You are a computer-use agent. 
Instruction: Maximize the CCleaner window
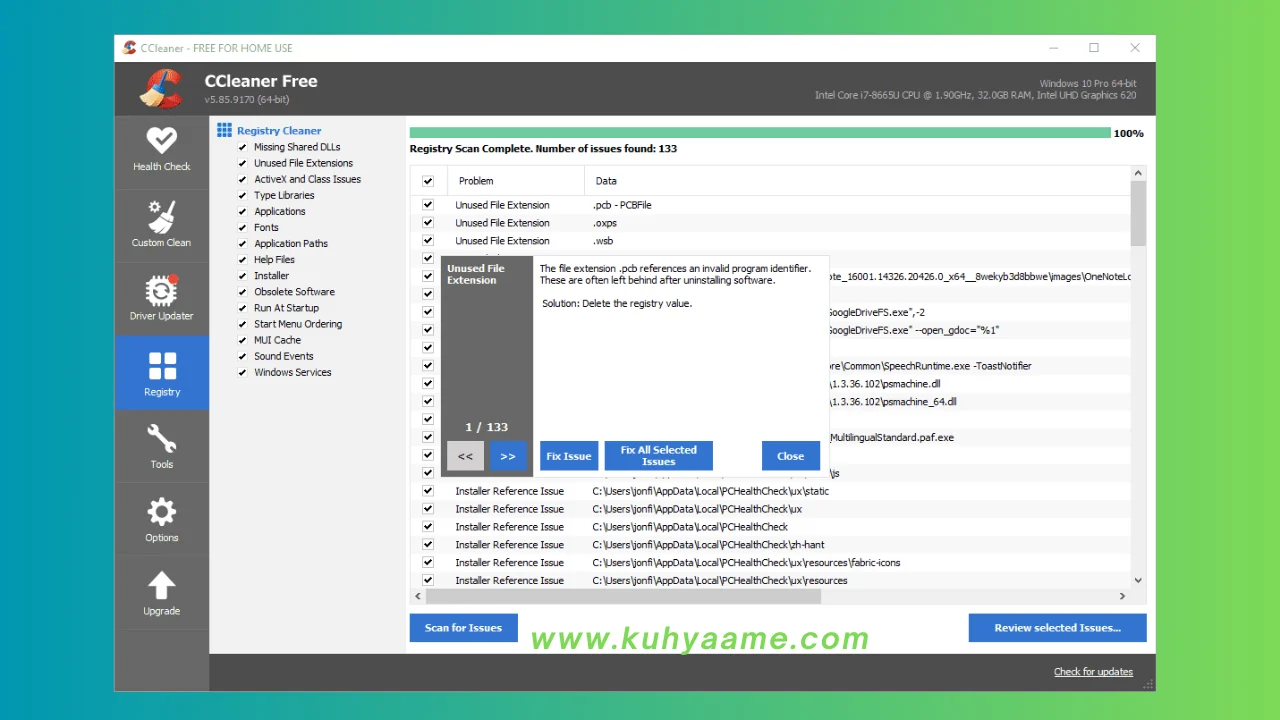coord(1094,47)
